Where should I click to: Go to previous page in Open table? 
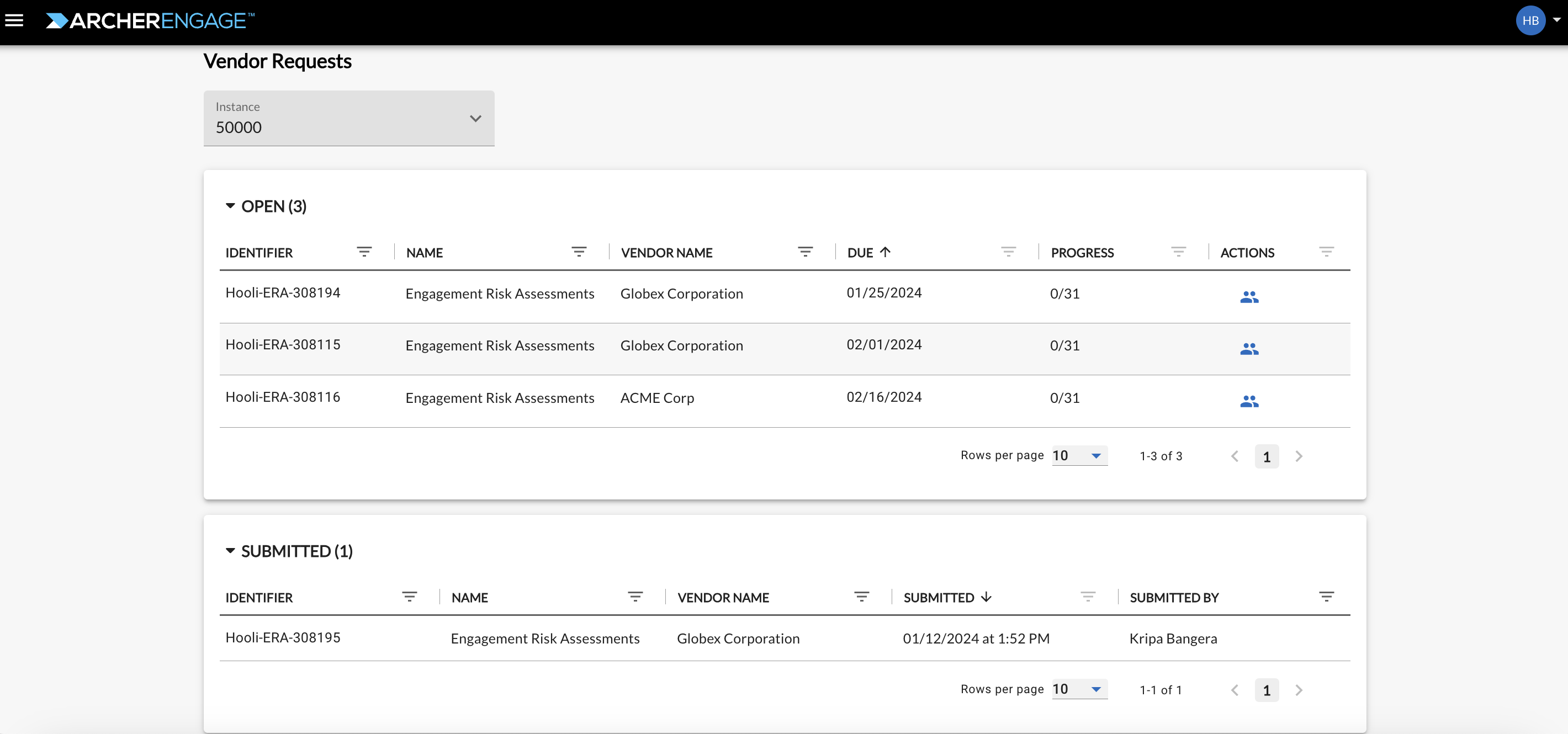[1235, 456]
